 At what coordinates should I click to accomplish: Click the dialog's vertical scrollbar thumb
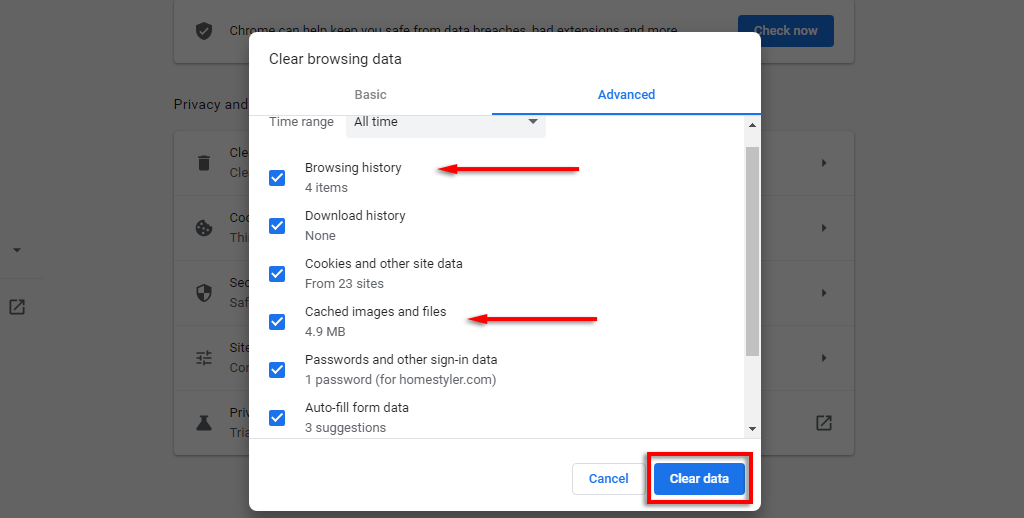pos(752,250)
